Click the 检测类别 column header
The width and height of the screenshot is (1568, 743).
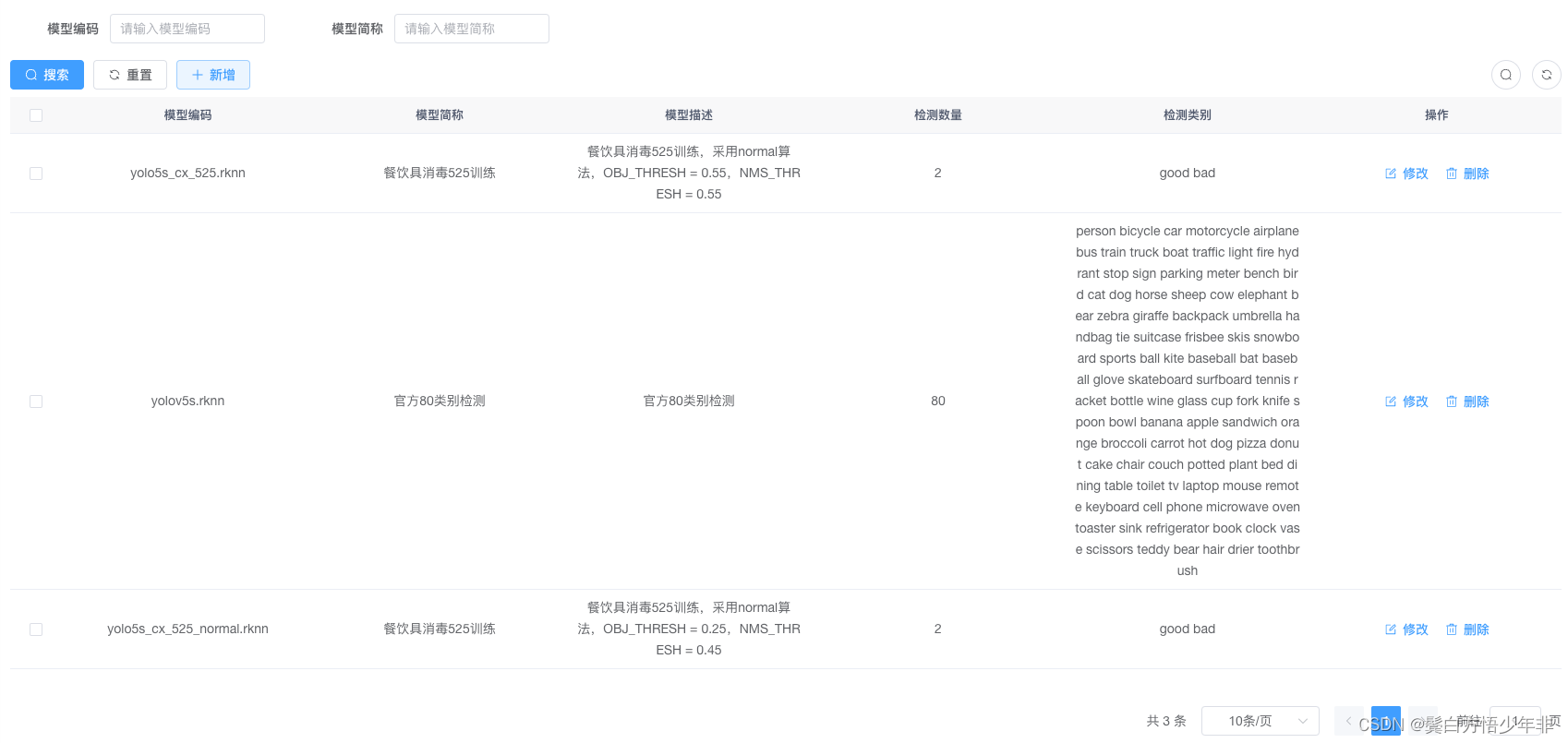pos(1188,115)
